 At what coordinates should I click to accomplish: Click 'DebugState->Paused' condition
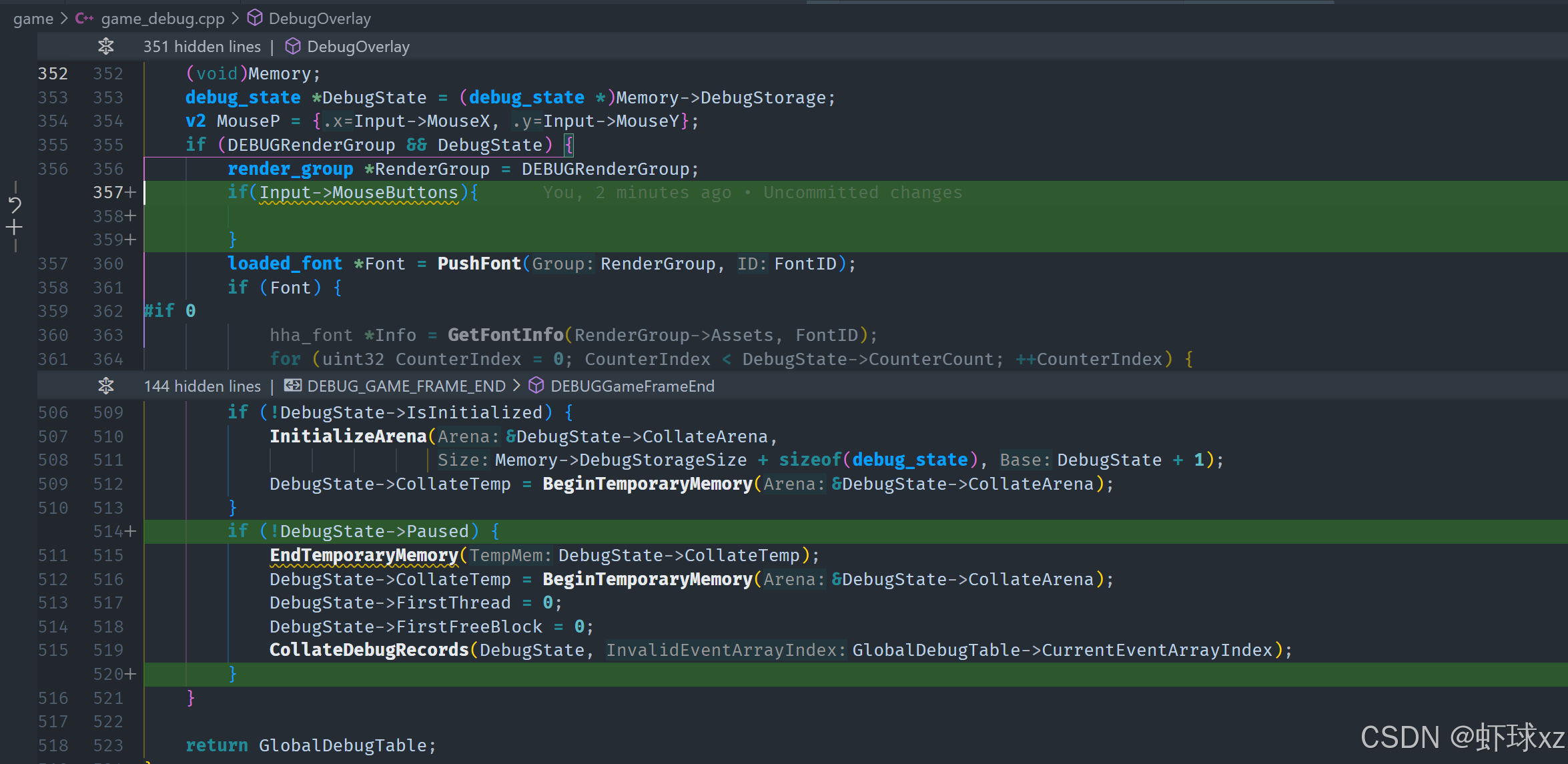coord(374,532)
